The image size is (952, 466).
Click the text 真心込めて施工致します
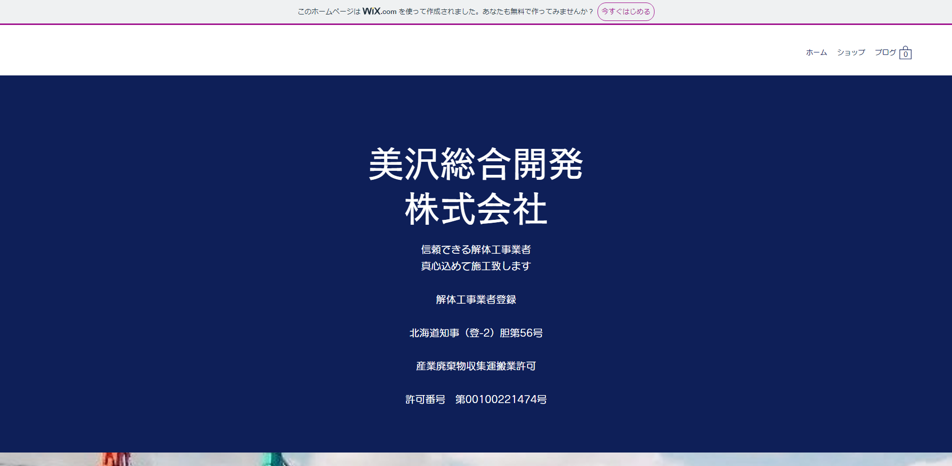[x=476, y=266]
